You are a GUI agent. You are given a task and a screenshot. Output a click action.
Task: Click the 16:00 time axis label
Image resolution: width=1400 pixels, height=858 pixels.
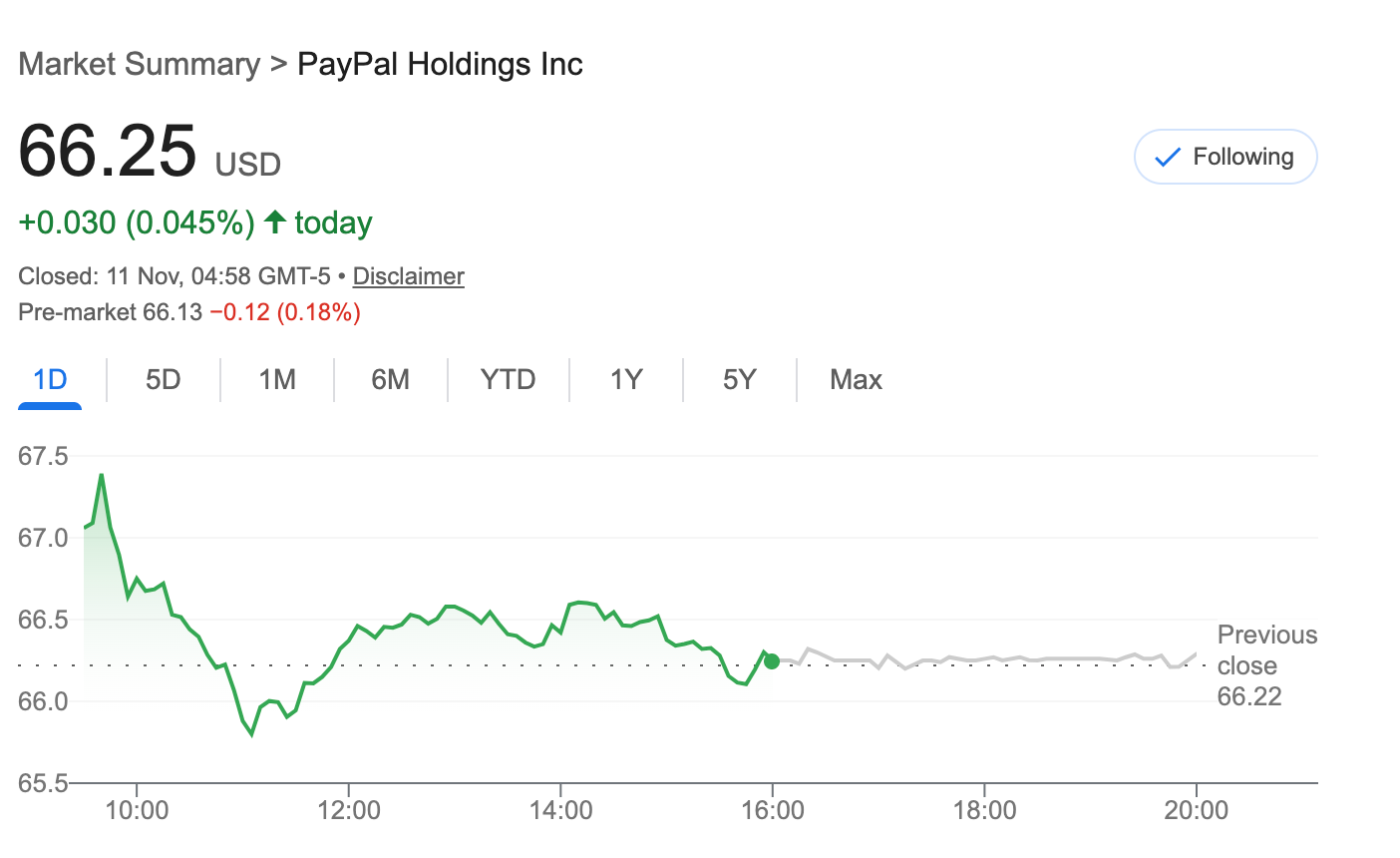pyautogui.click(x=773, y=810)
